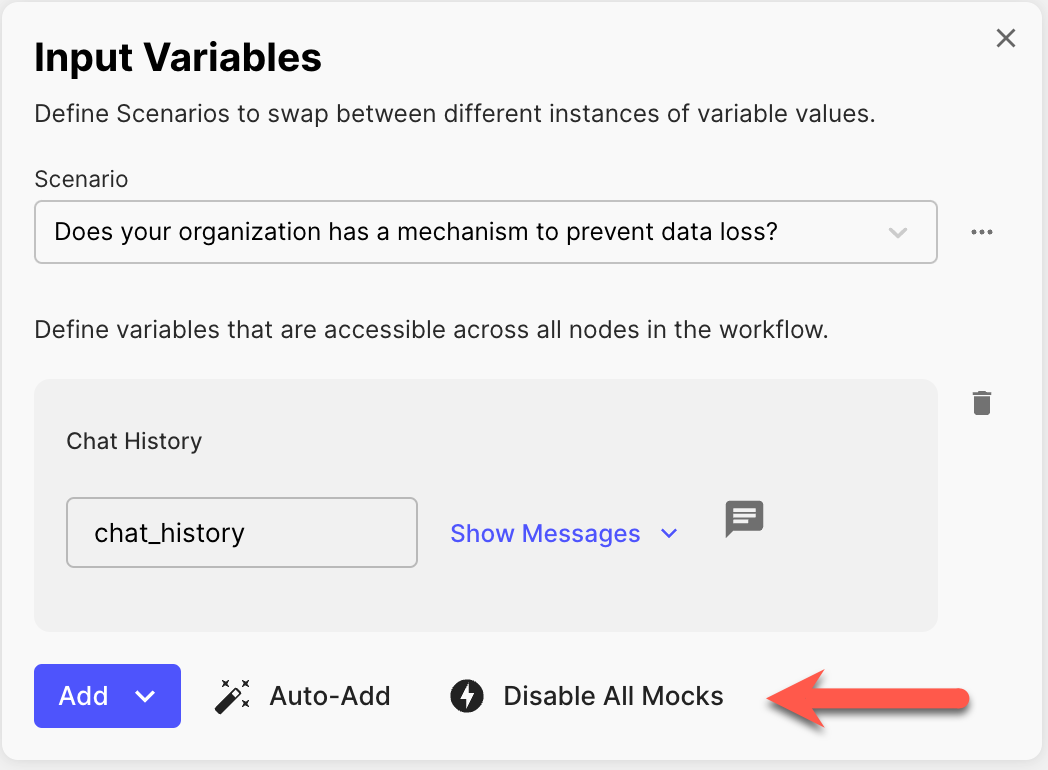Click the magic wand Auto-Add icon

(232, 696)
